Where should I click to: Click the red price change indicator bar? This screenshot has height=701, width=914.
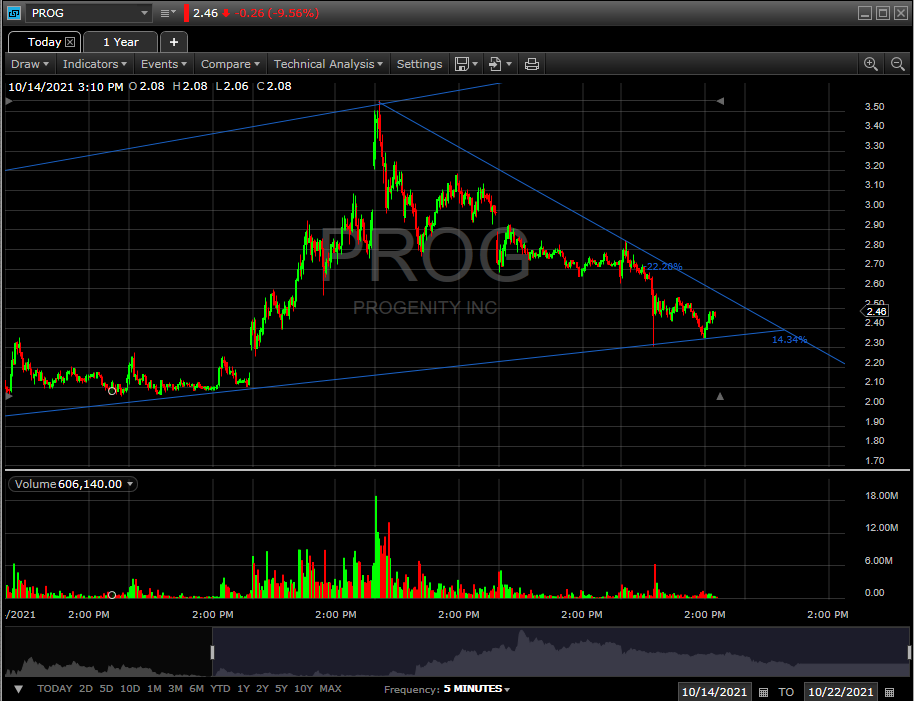tap(187, 13)
